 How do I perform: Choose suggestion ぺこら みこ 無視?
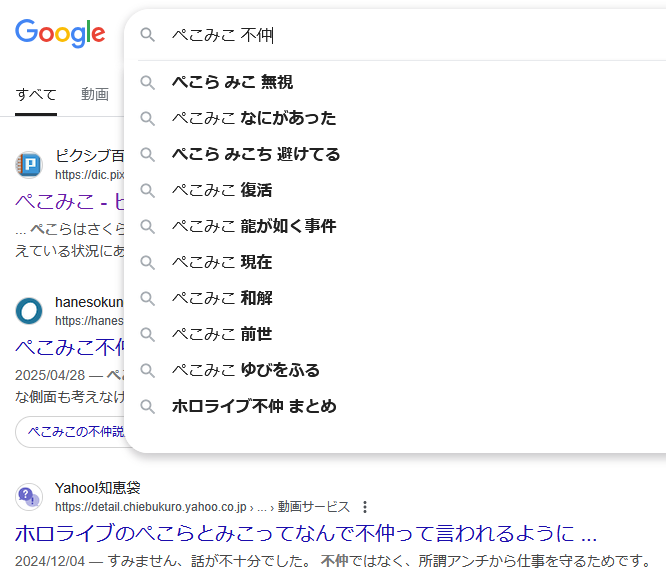232,82
